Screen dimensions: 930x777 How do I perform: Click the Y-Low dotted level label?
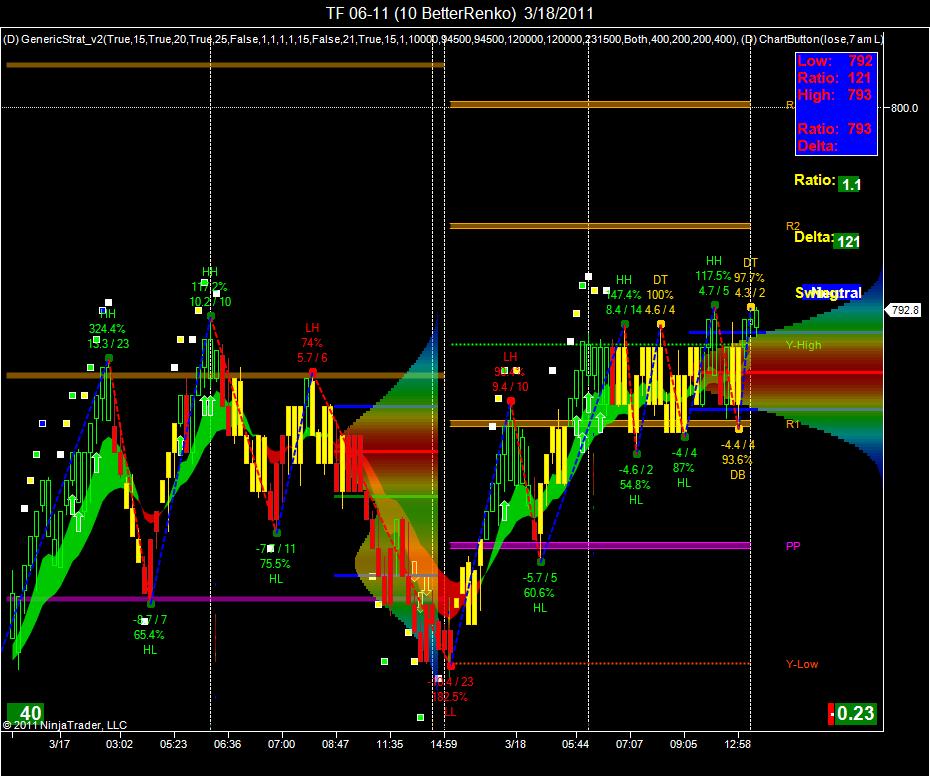click(802, 664)
